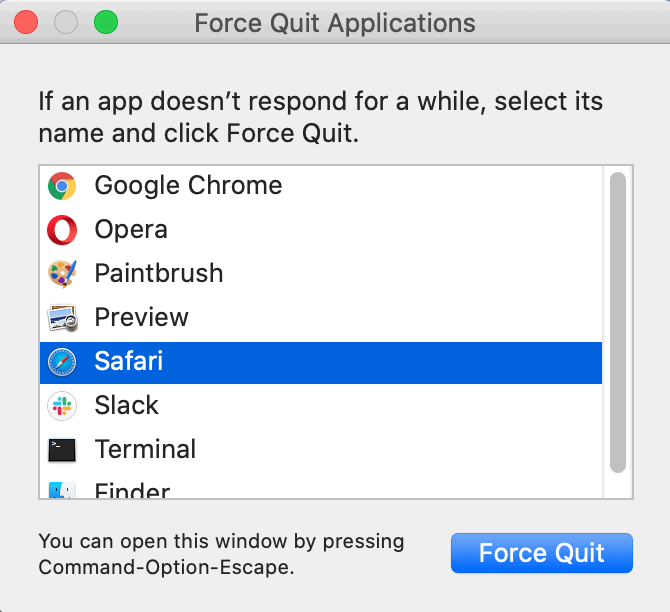Click the green zoom window button

click(x=105, y=21)
